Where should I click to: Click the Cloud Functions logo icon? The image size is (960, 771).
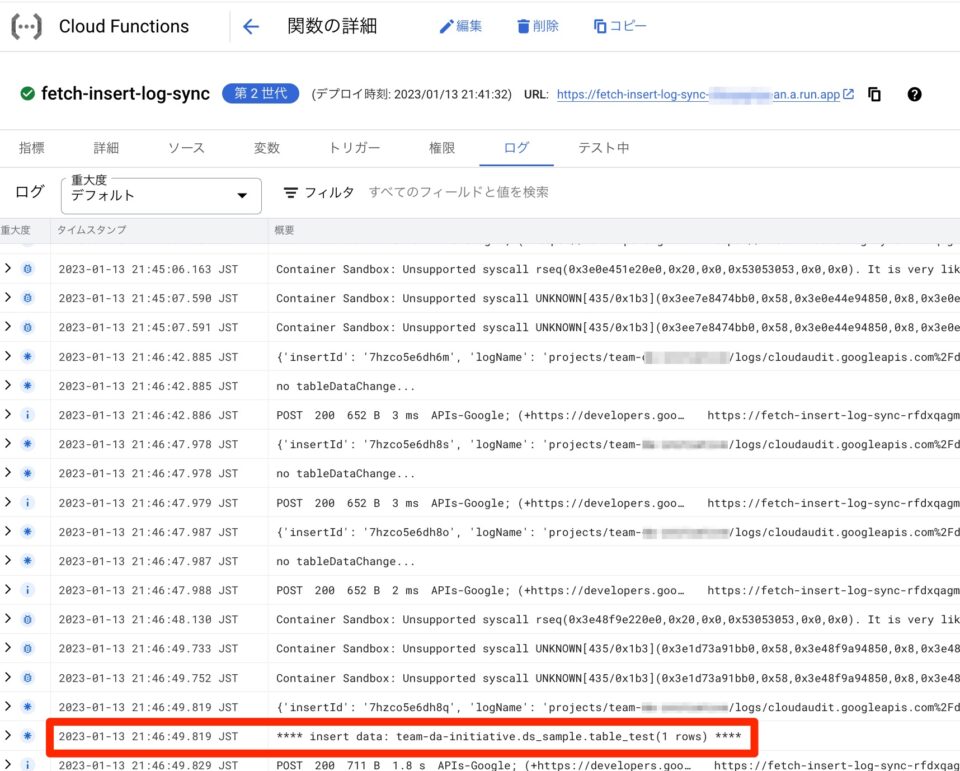click(x=26, y=26)
